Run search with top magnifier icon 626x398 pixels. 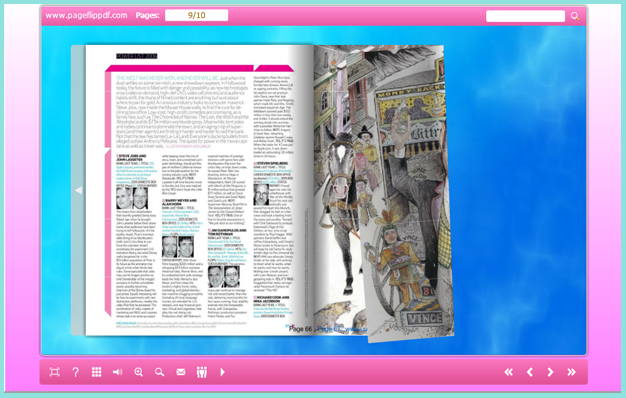tap(575, 16)
